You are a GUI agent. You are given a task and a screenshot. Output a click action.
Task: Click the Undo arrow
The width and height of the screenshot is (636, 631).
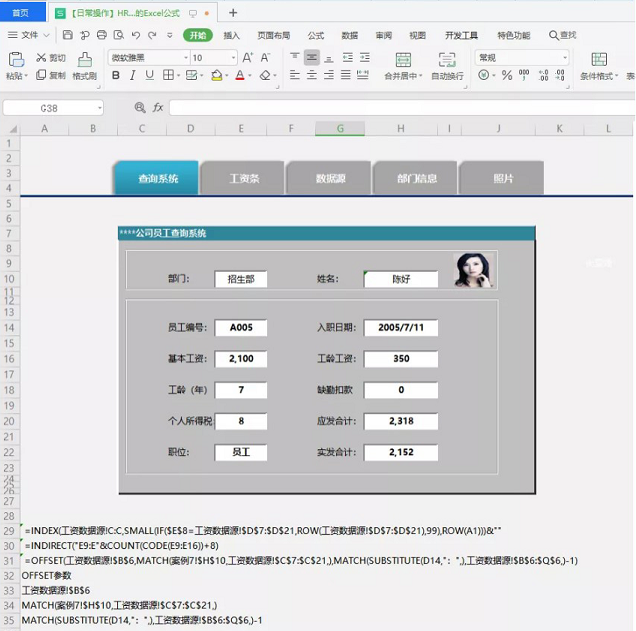point(136,35)
